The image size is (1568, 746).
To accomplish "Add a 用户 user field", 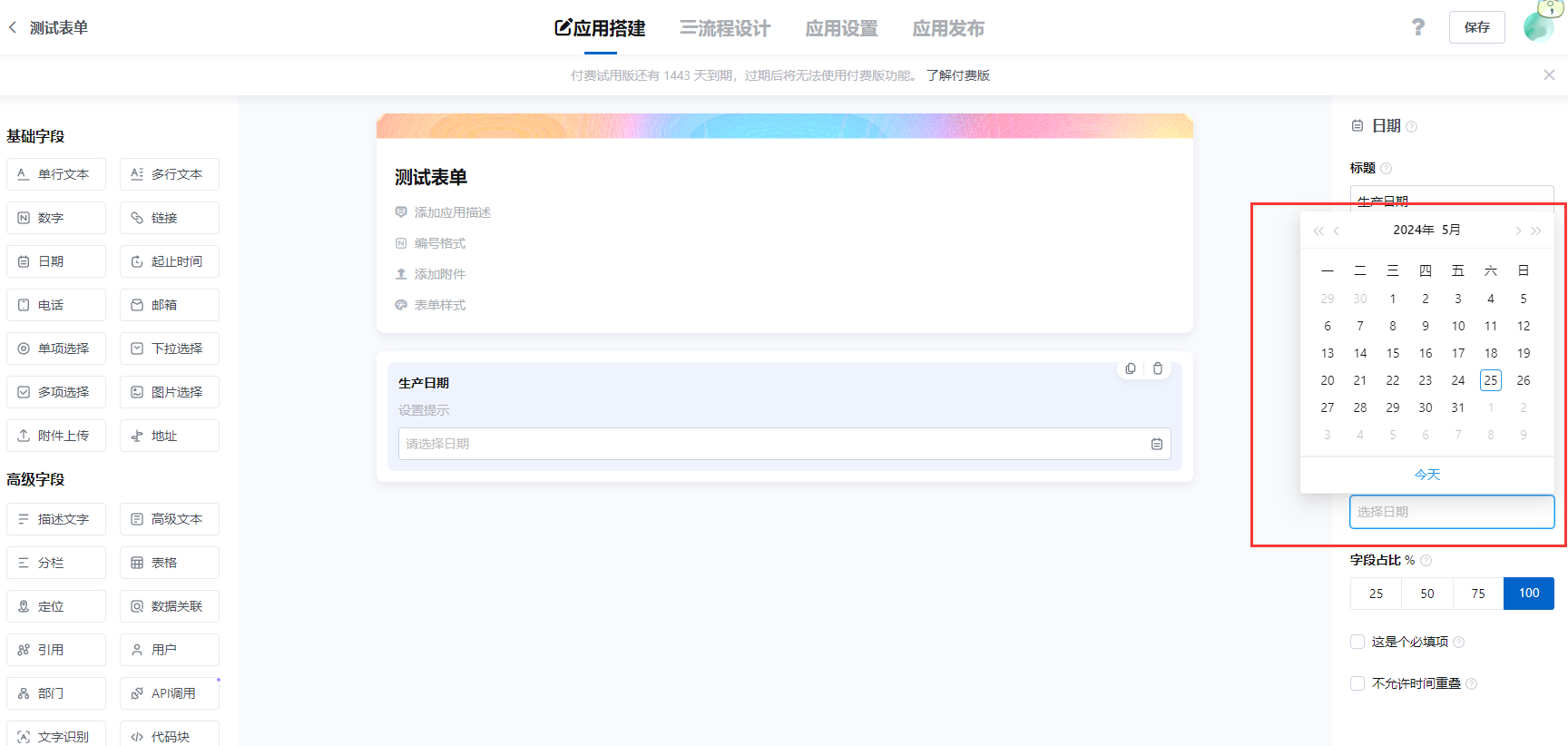I will 170,650.
